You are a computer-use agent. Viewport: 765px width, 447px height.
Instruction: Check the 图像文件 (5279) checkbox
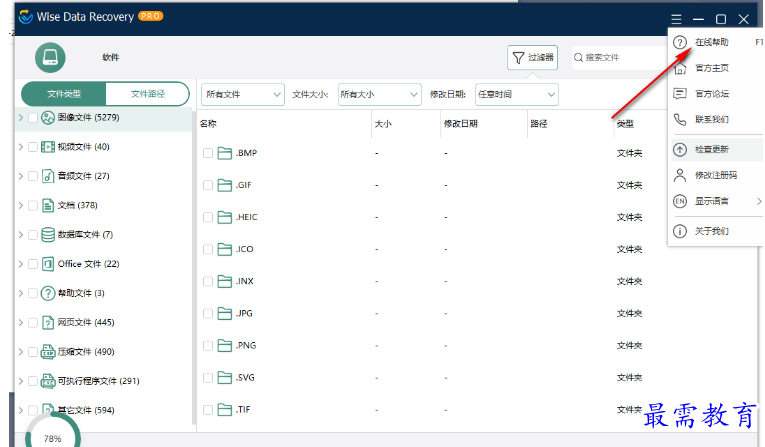pyautogui.click(x=33, y=118)
